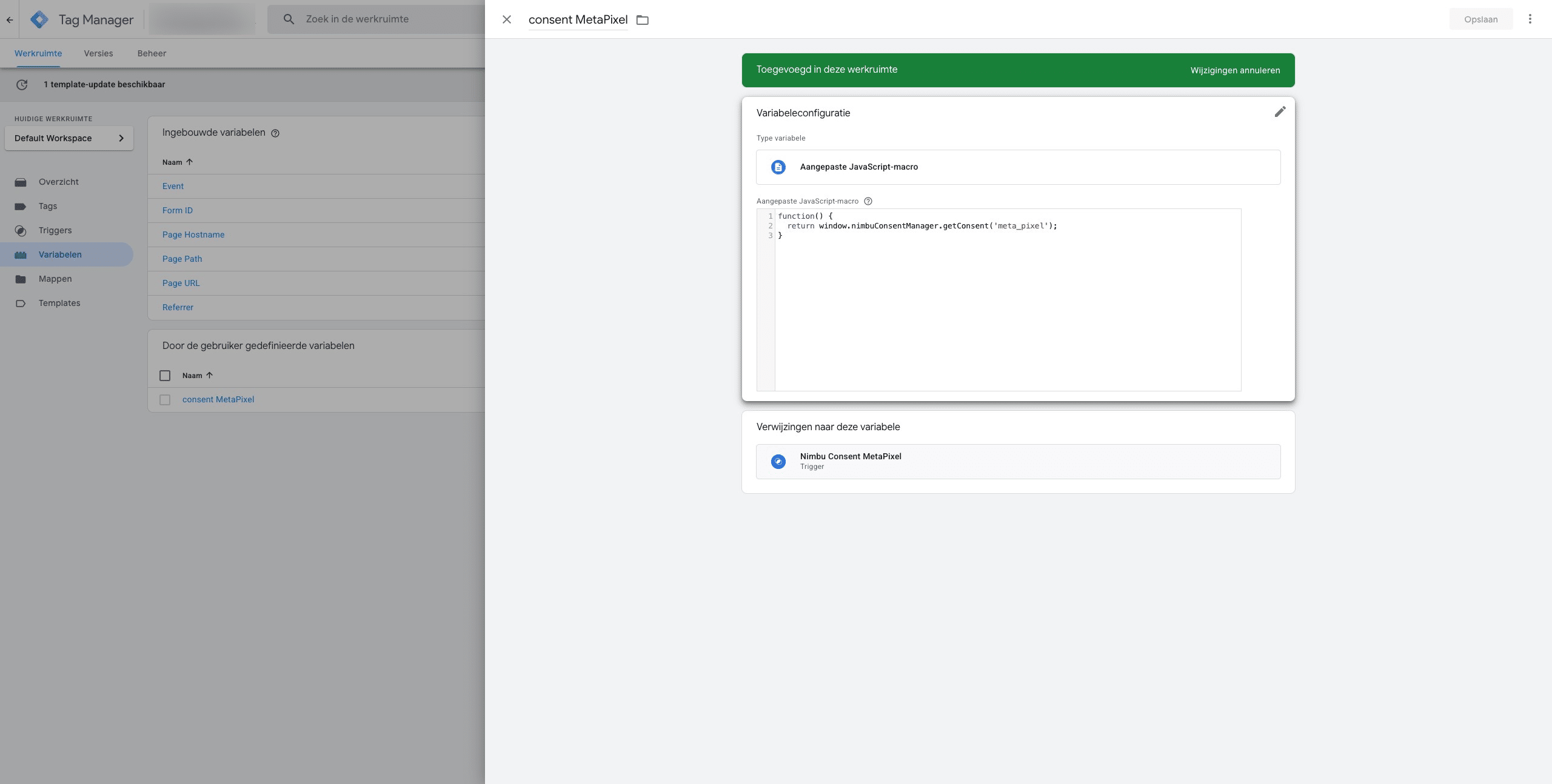Screen dimensions: 1552x784
Task: Check the consent MetaPixel row checkbox
Action: pyautogui.click(x=165, y=400)
